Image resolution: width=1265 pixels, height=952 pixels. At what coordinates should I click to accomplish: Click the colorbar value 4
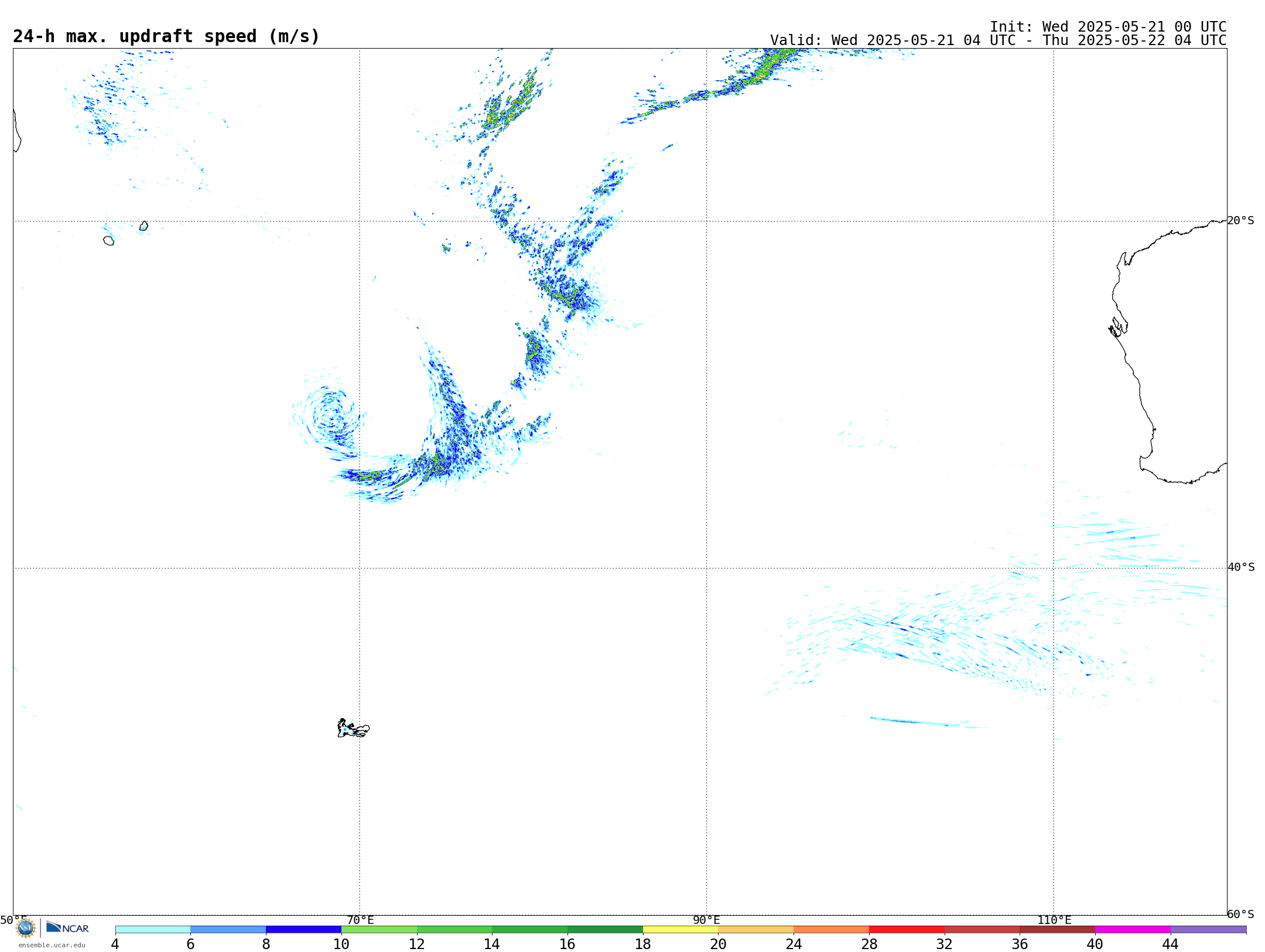click(115, 944)
